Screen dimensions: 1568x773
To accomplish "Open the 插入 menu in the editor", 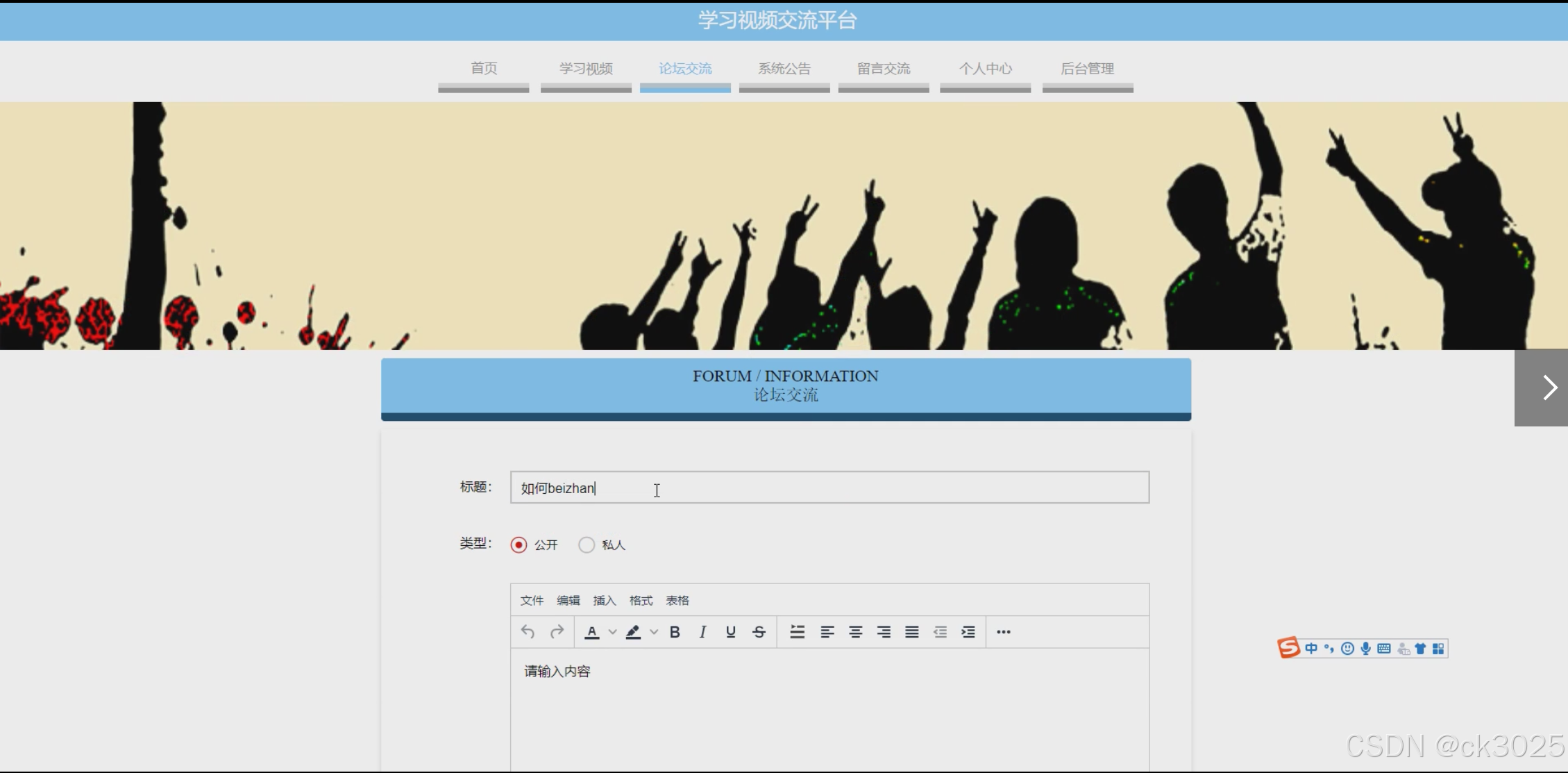I will 604,601.
